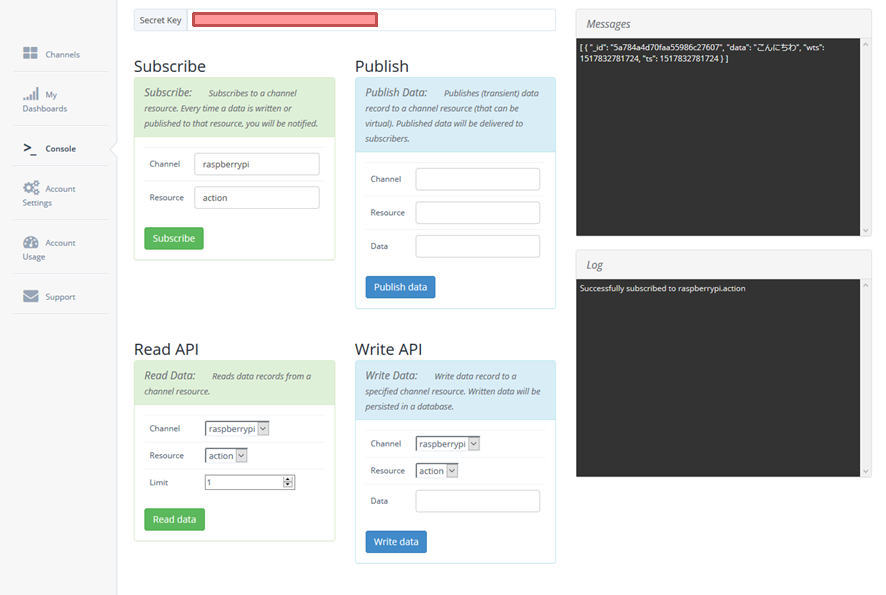
Task: Click Subscribe Channel field with raspberrypi
Action: [x=257, y=164]
